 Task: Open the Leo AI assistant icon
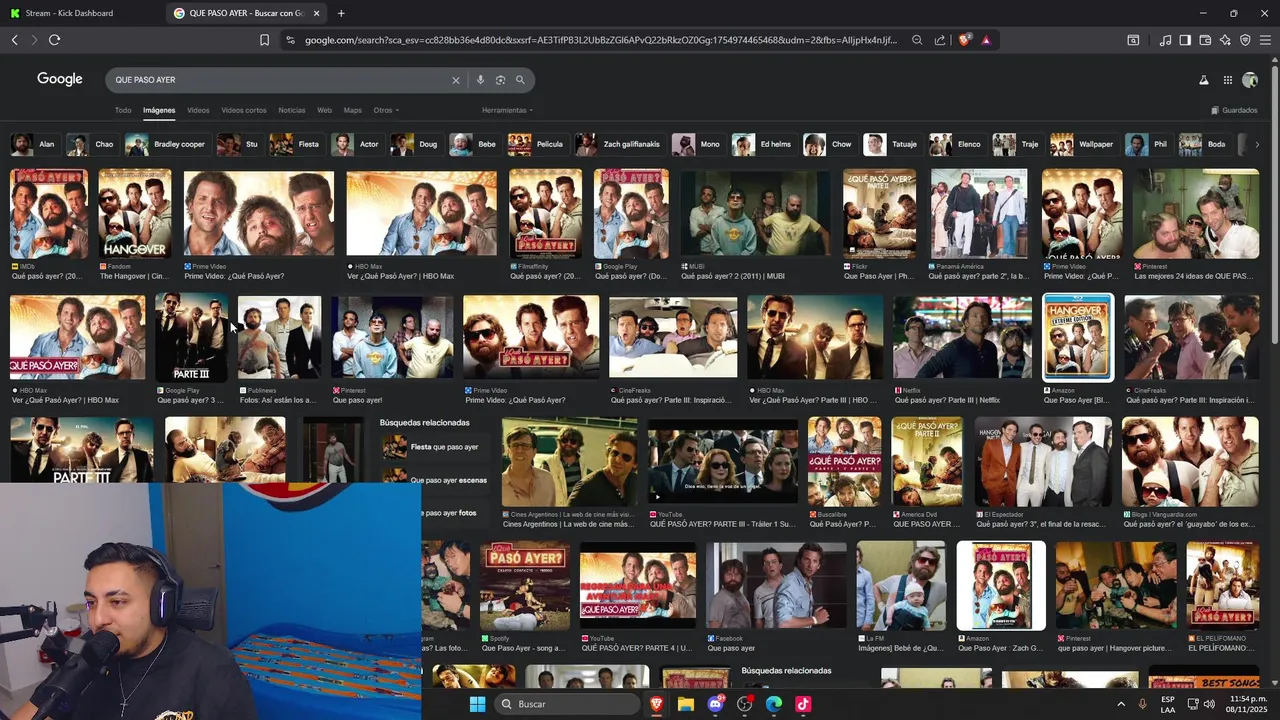(1225, 40)
